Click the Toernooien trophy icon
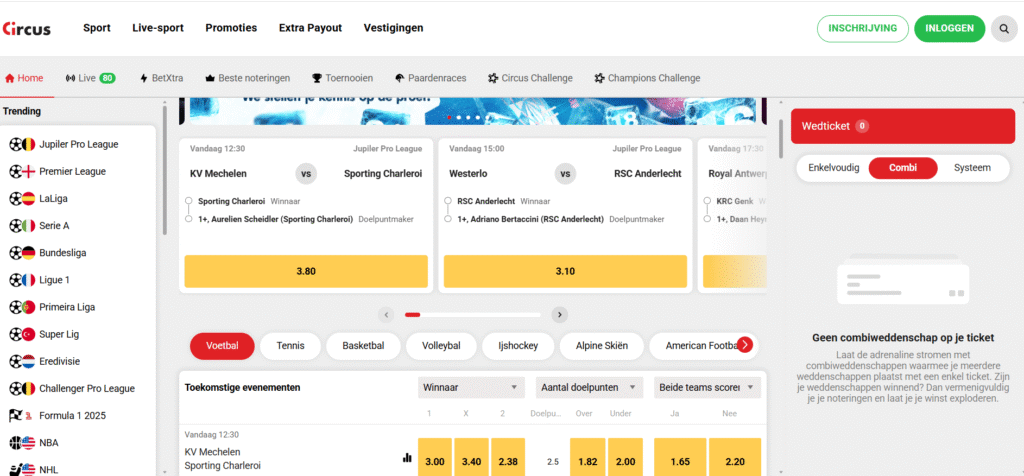Image resolution: width=1024 pixels, height=476 pixels. (317, 78)
